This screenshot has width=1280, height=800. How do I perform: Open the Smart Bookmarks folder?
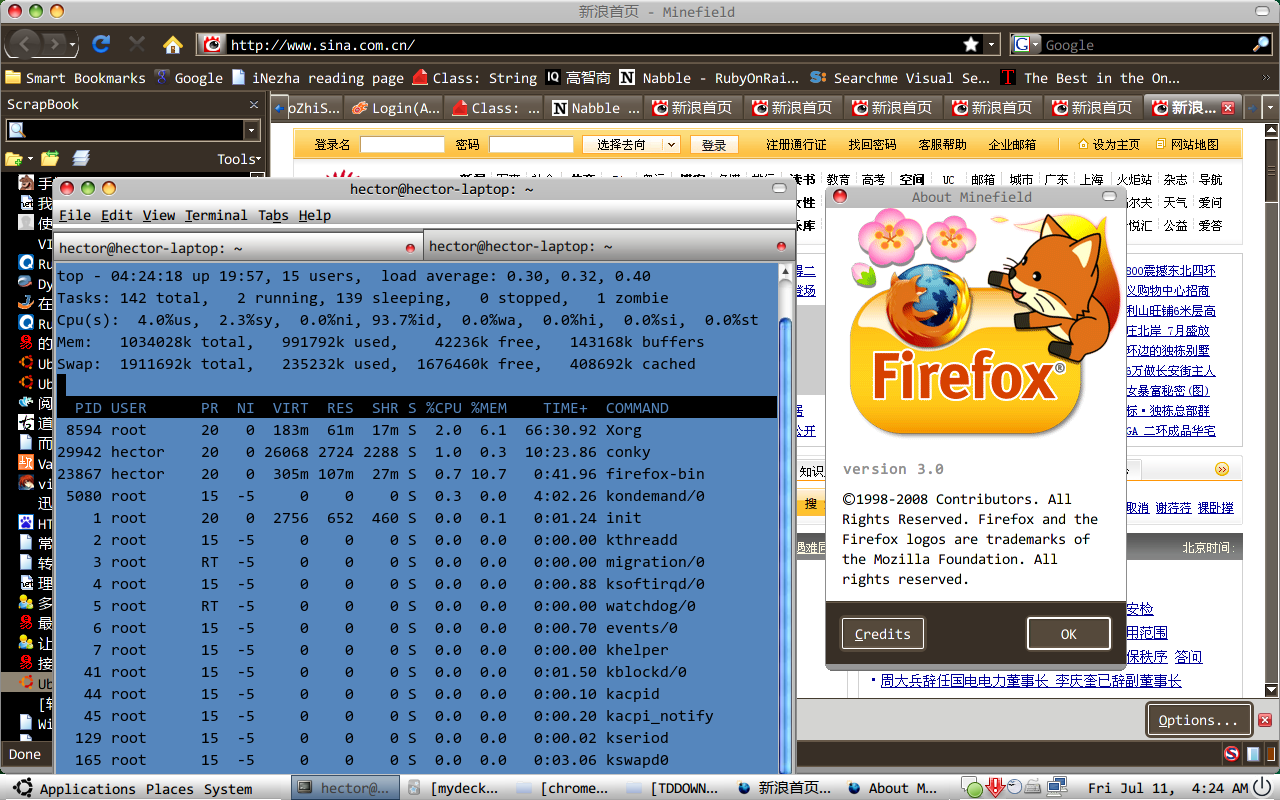tap(76, 78)
